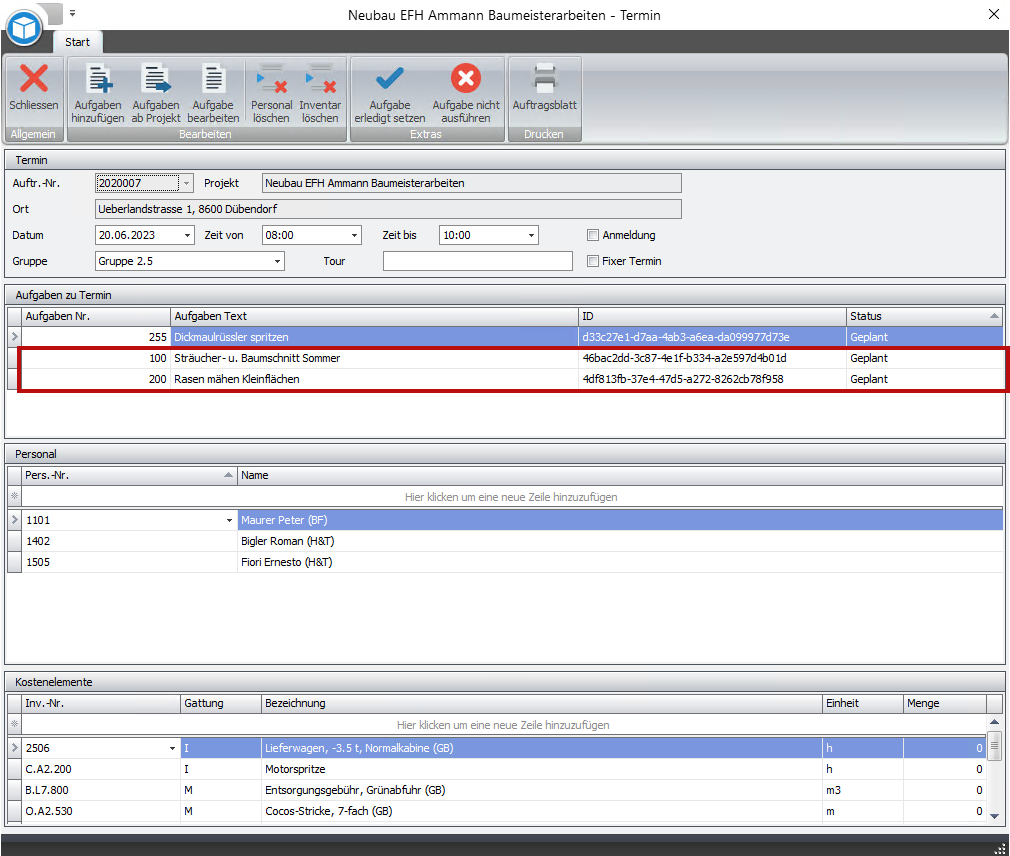
Task: Click row indicator for task 255
Action: pyautogui.click(x=14, y=337)
